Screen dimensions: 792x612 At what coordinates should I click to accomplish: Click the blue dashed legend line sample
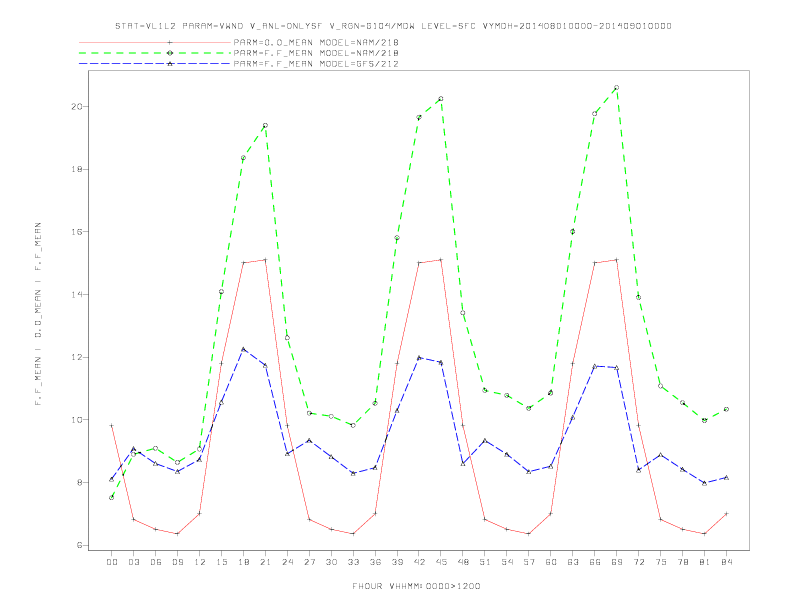(x=155, y=64)
